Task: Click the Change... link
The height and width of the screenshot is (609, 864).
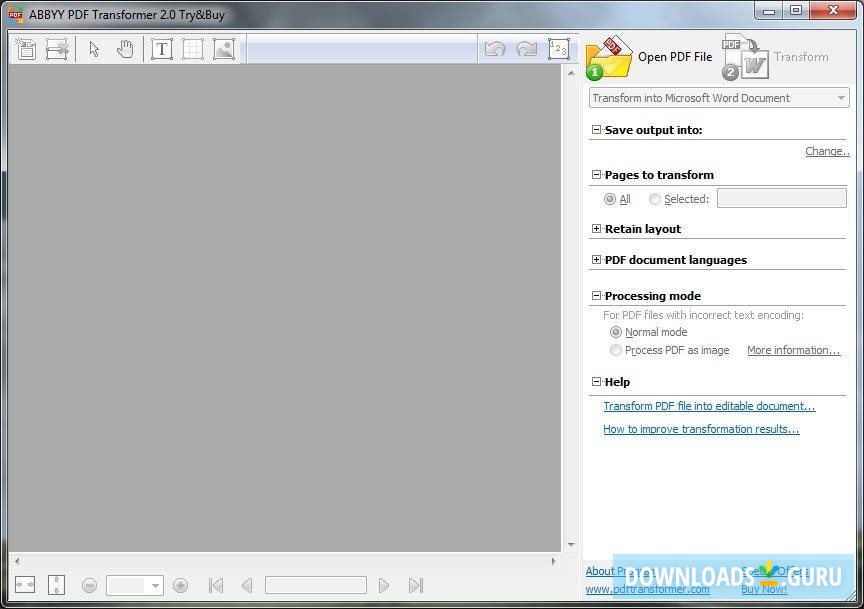Action: pyautogui.click(x=827, y=151)
